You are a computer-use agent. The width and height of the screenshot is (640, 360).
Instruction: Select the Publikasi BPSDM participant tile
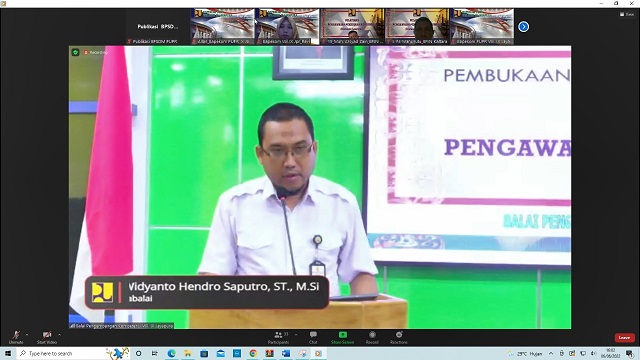(x=158, y=27)
